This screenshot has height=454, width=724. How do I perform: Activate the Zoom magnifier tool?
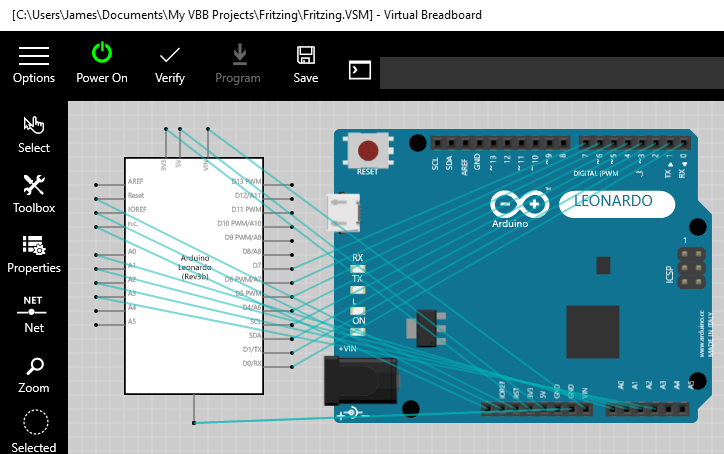tap(34, 375)
